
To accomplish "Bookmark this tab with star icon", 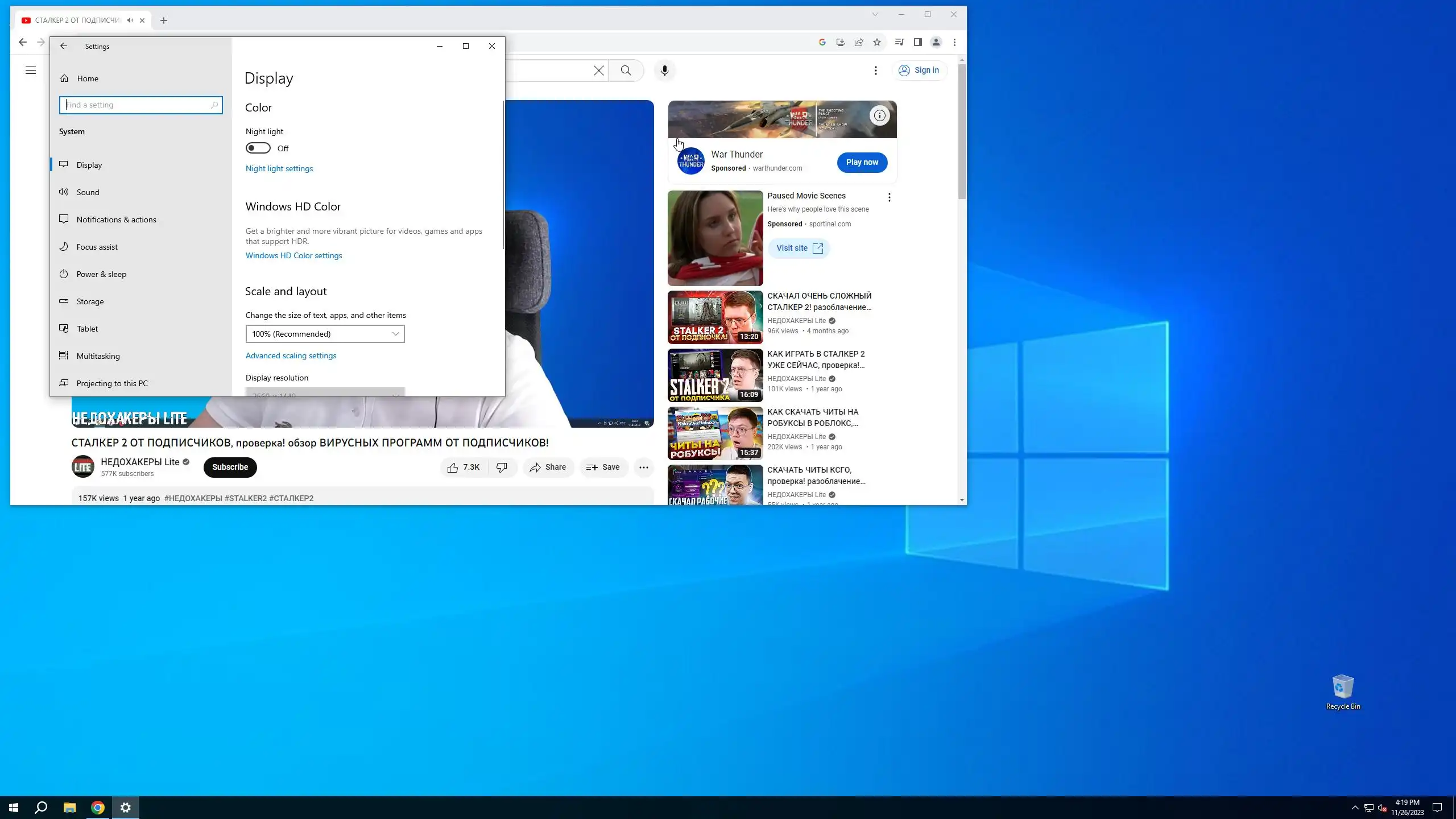I will click(877, 42).
